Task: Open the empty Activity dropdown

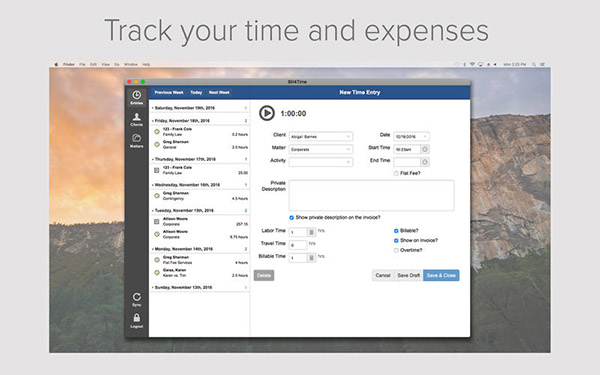Action: pyautogui.click(x=321, y=162)
